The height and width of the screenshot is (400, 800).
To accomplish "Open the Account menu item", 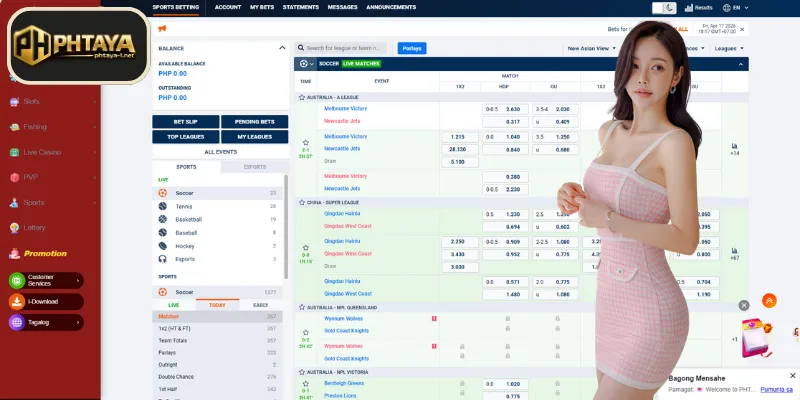I will pyautogui.click(x=228, y=7).
